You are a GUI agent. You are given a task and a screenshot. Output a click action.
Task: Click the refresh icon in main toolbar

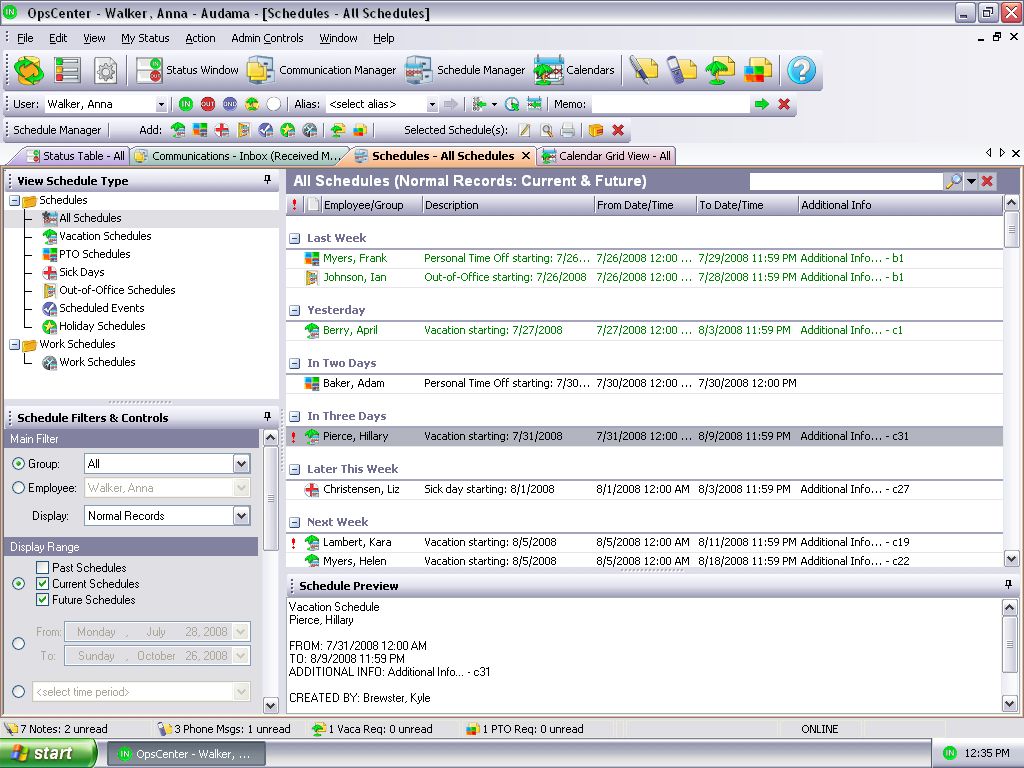pyautogui.click(x=29, y=70)
